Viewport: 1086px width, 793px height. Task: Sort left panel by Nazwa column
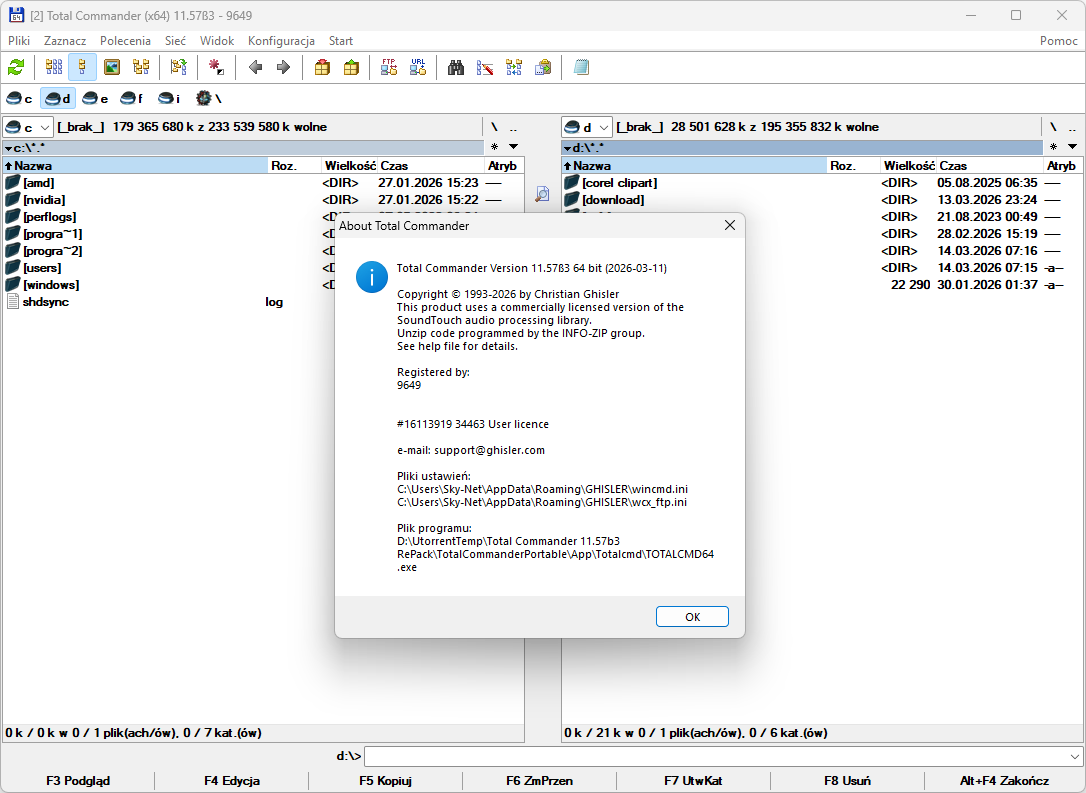(136, 166)
